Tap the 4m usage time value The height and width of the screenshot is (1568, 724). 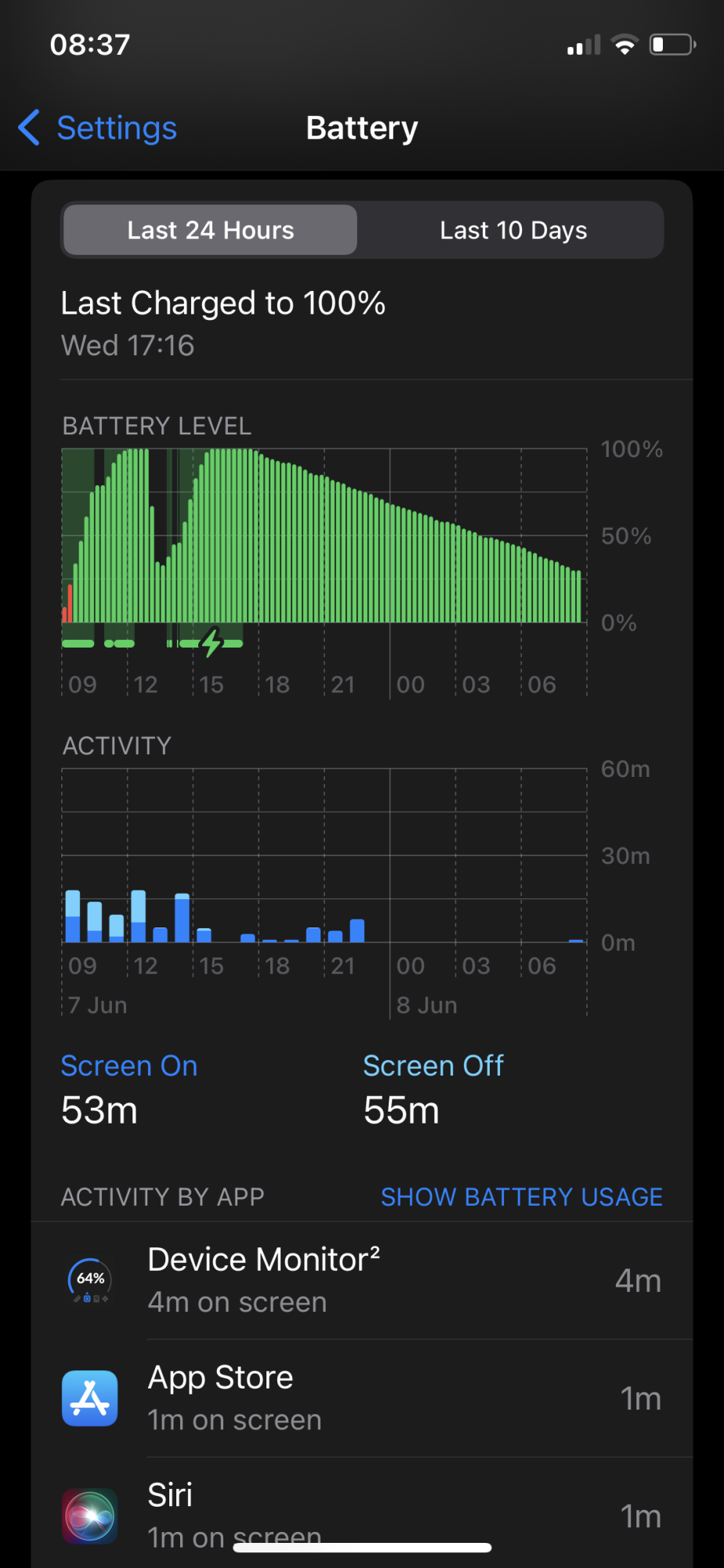[x=638, y=1280]
